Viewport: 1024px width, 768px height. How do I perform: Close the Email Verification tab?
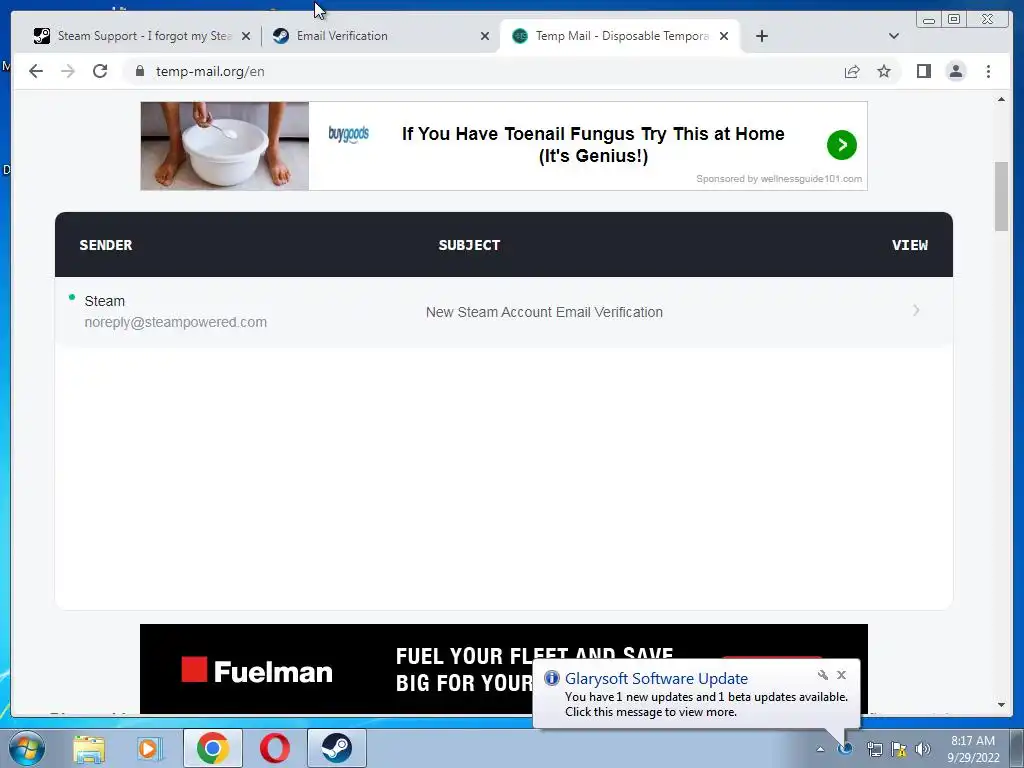(x=485, y=37)
